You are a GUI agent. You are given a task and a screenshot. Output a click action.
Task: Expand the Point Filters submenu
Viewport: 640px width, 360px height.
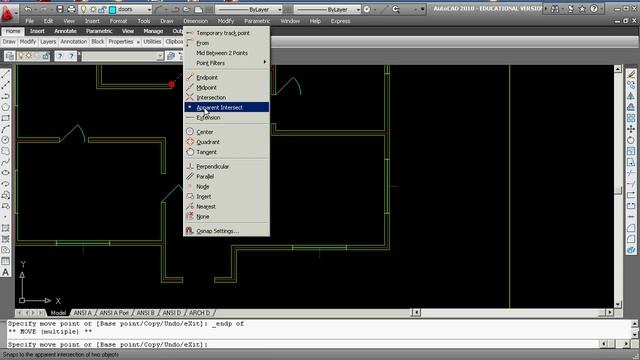[227, 63]
